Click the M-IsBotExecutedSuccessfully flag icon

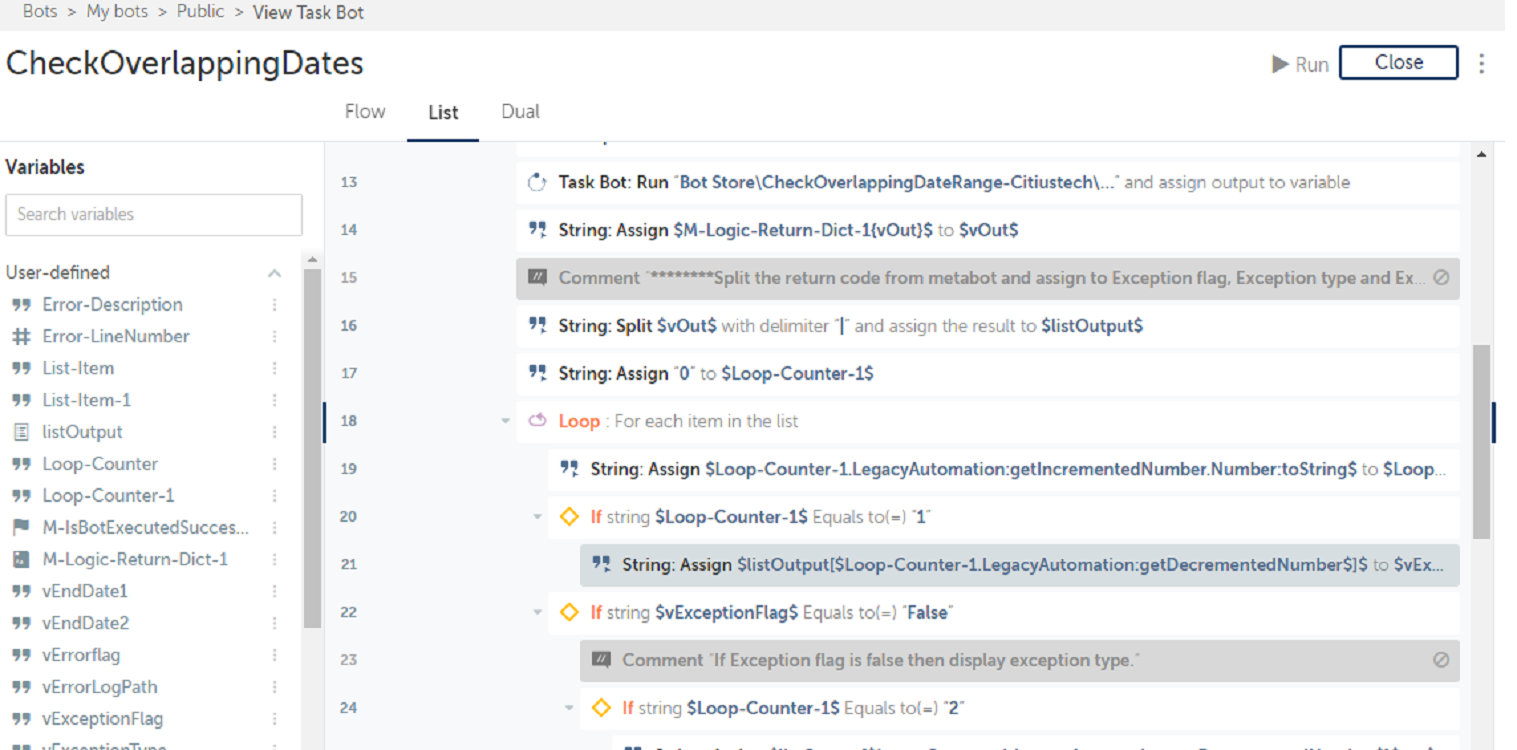[x=21, y=527]
